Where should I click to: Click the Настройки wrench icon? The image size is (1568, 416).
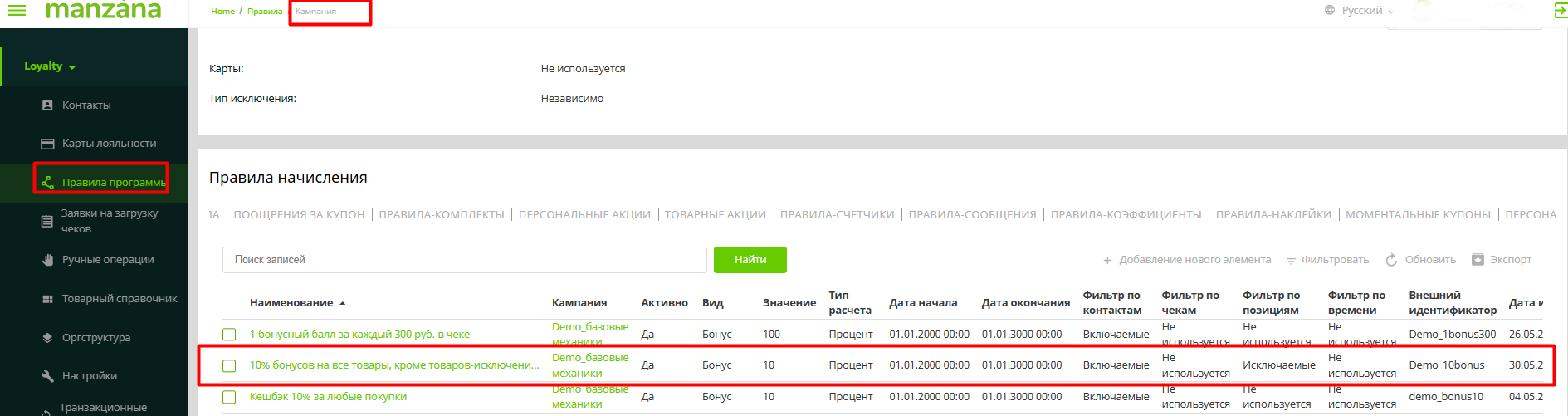[x=47, y=376]
